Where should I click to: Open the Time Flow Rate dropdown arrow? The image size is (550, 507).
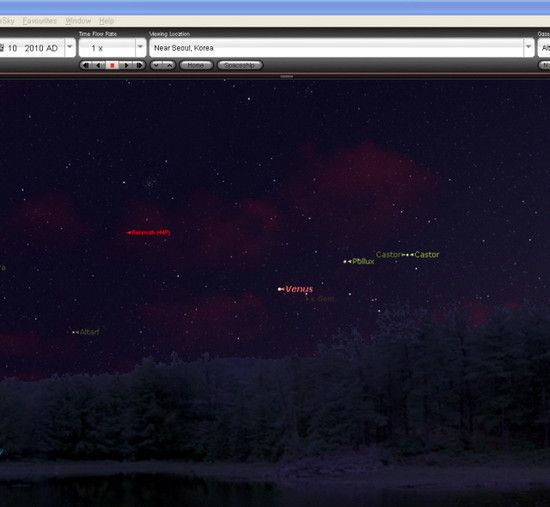point(140,47)
